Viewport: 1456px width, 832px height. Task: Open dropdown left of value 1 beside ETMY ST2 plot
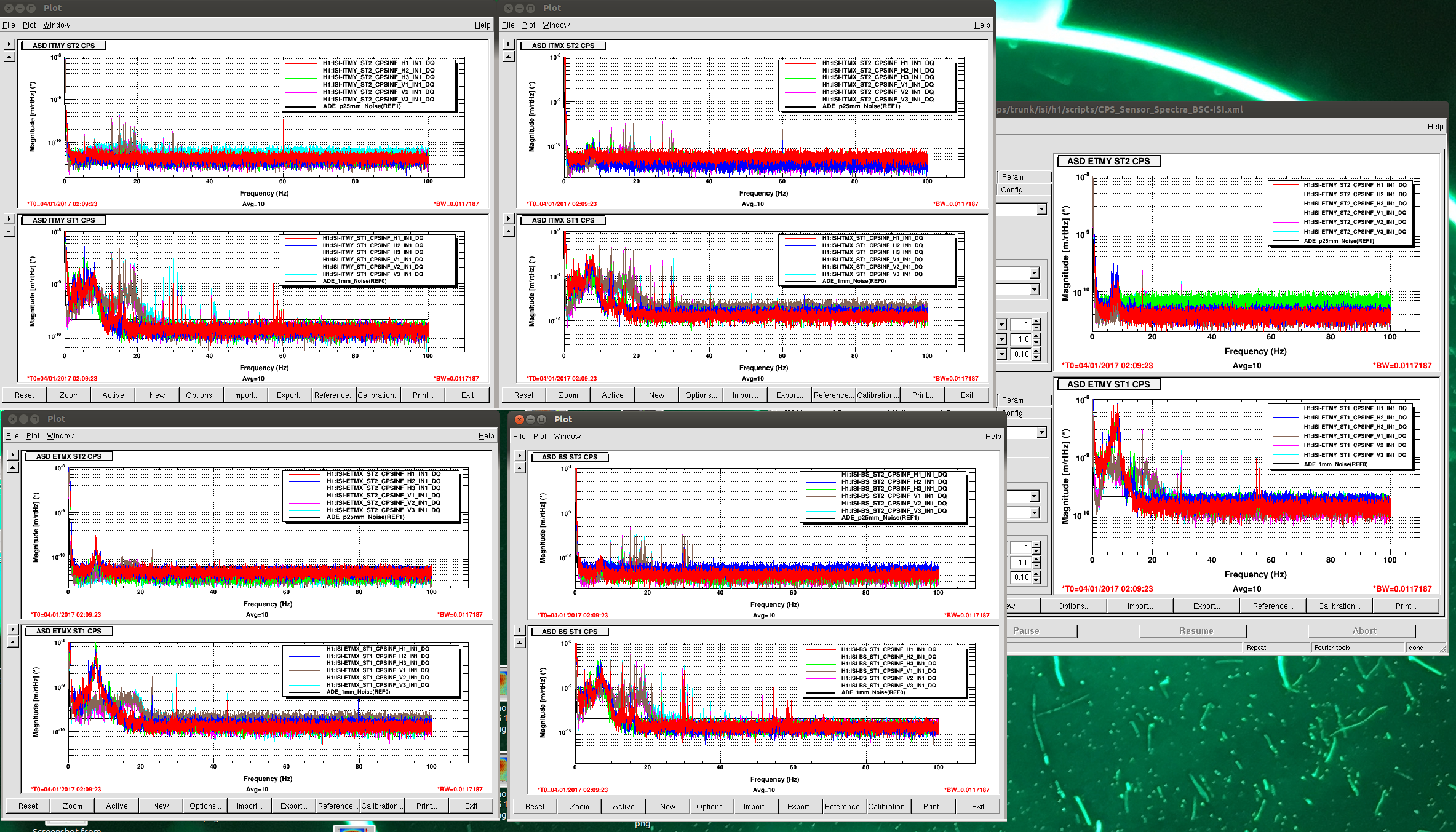click(x=1001, y=324)
